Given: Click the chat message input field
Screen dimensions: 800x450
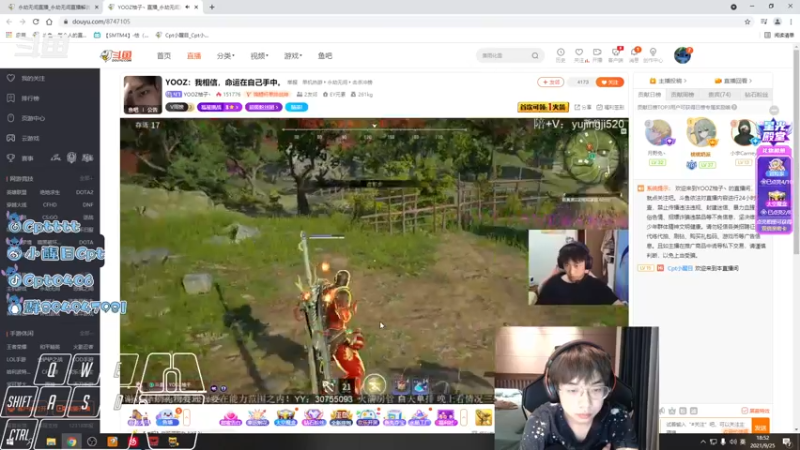Looking at the screenshot, I should click(x=706, y=425).
